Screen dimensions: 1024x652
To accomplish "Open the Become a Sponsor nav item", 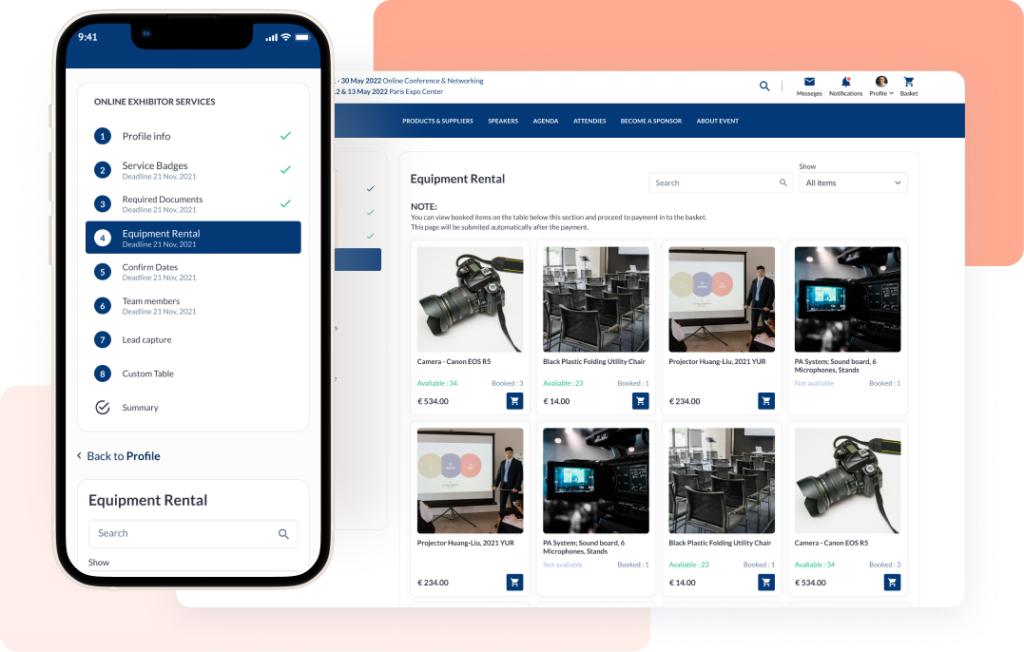I will 651,121.
